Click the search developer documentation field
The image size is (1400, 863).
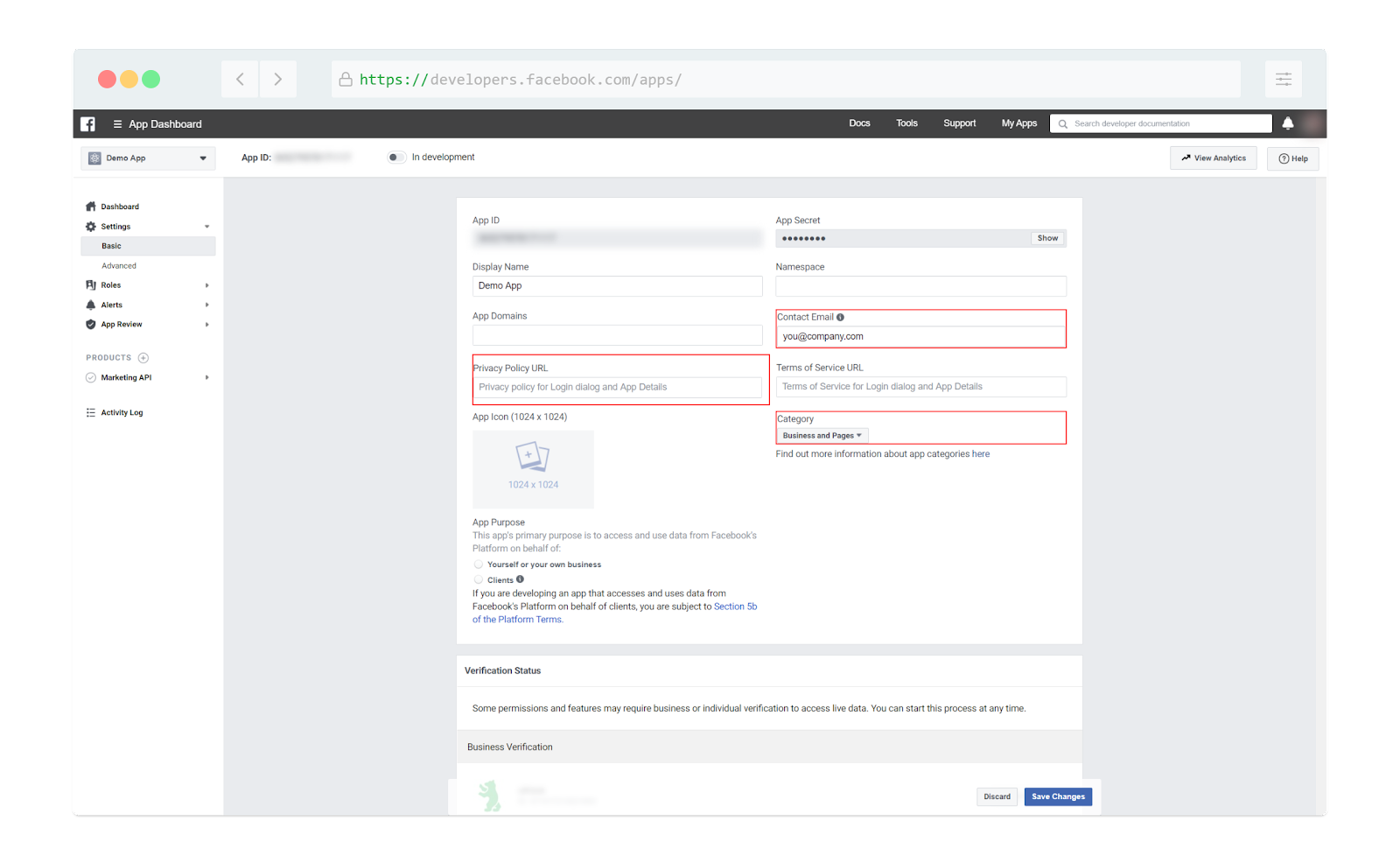click(1161, 123)
